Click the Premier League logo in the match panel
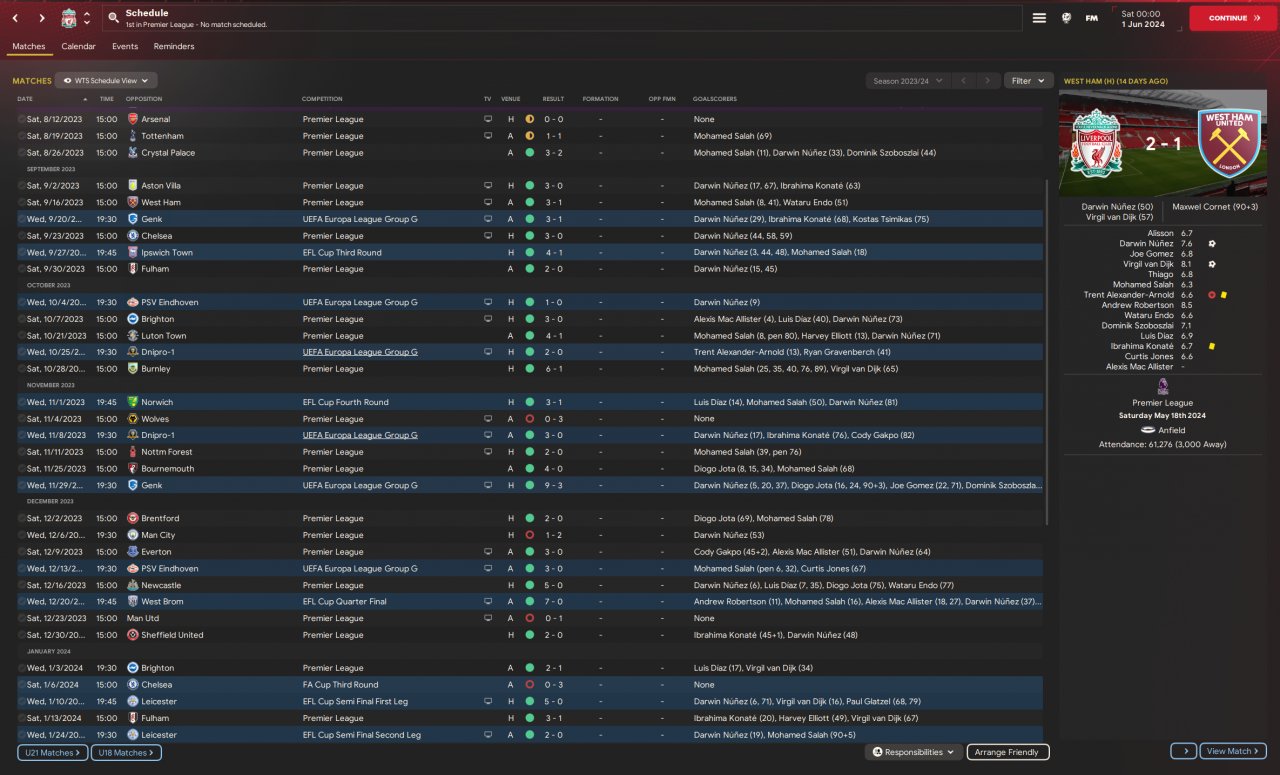 pos(1162,386)
